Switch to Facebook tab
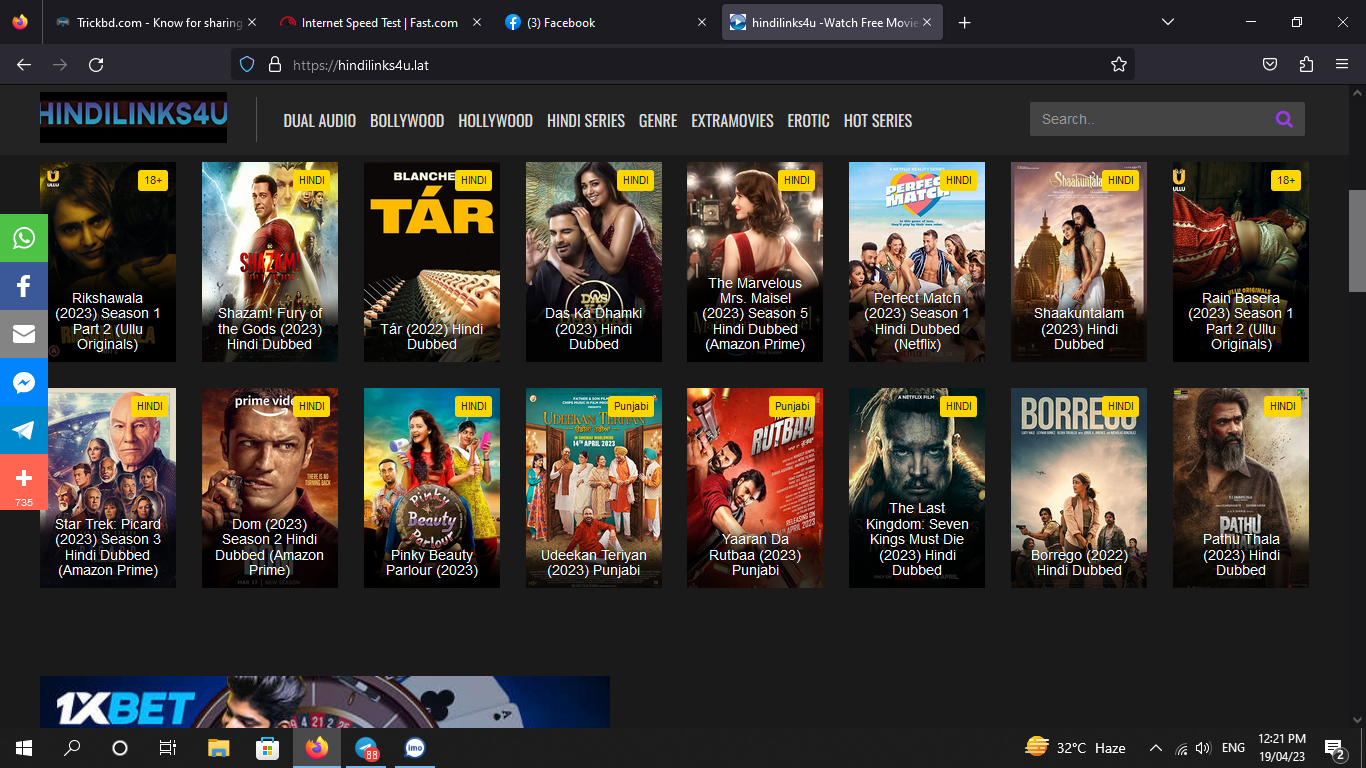The image size is (1366, 768). pos(606,22)
